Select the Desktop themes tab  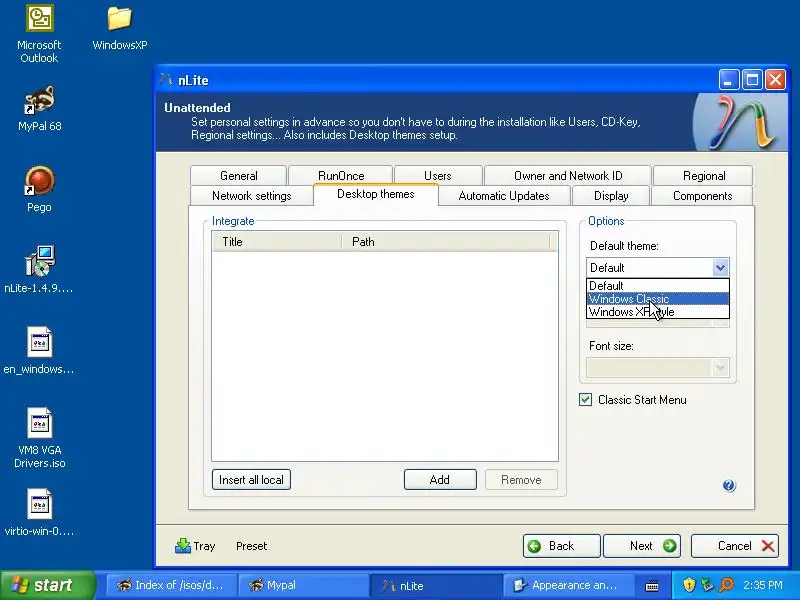(376, 194)
